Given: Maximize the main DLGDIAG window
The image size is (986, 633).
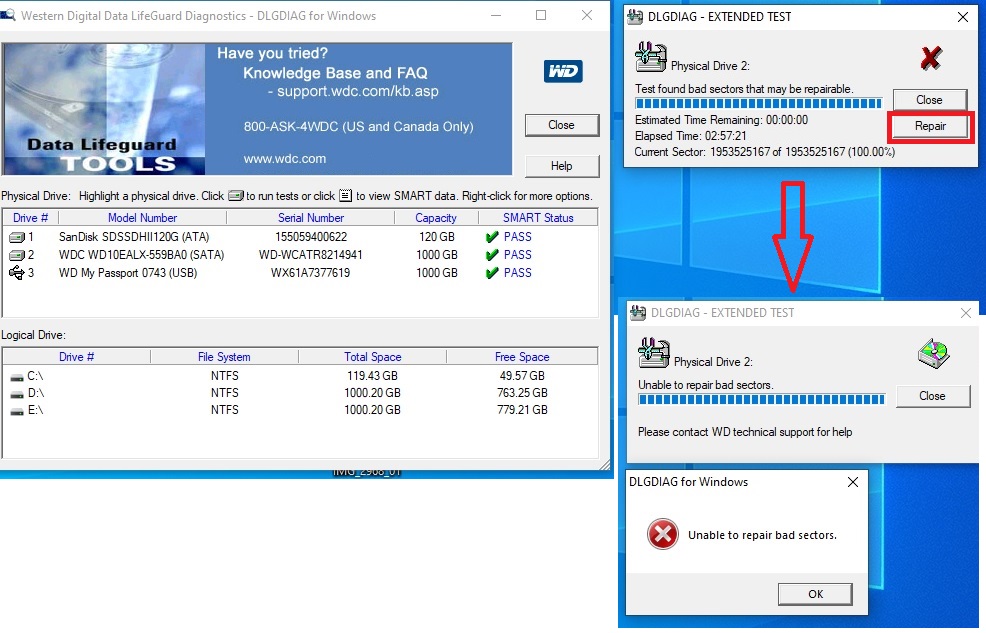Looking at the screenshot, I should pos(541,15).
